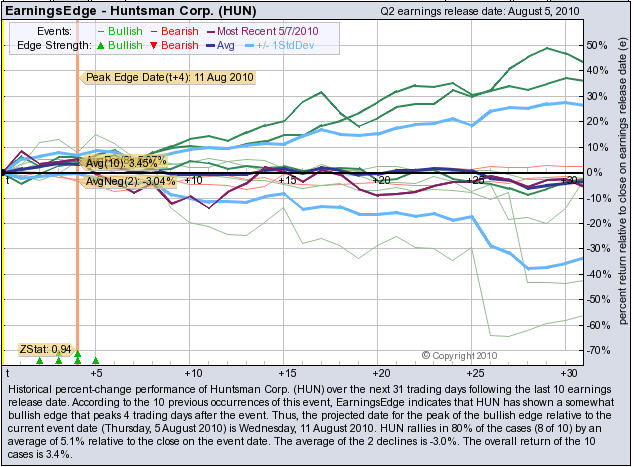This screenshot has height=467, width=634.
Task: Click the green Bullish edge strength triangle in legend
Action: (101, 46)
